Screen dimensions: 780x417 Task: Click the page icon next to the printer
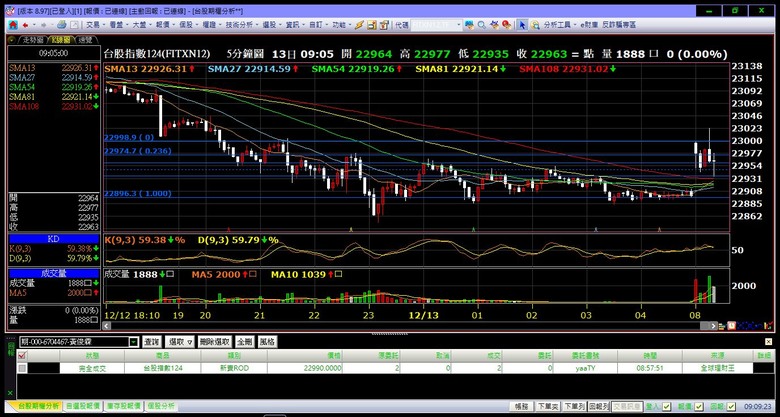[x=74, y=24]
